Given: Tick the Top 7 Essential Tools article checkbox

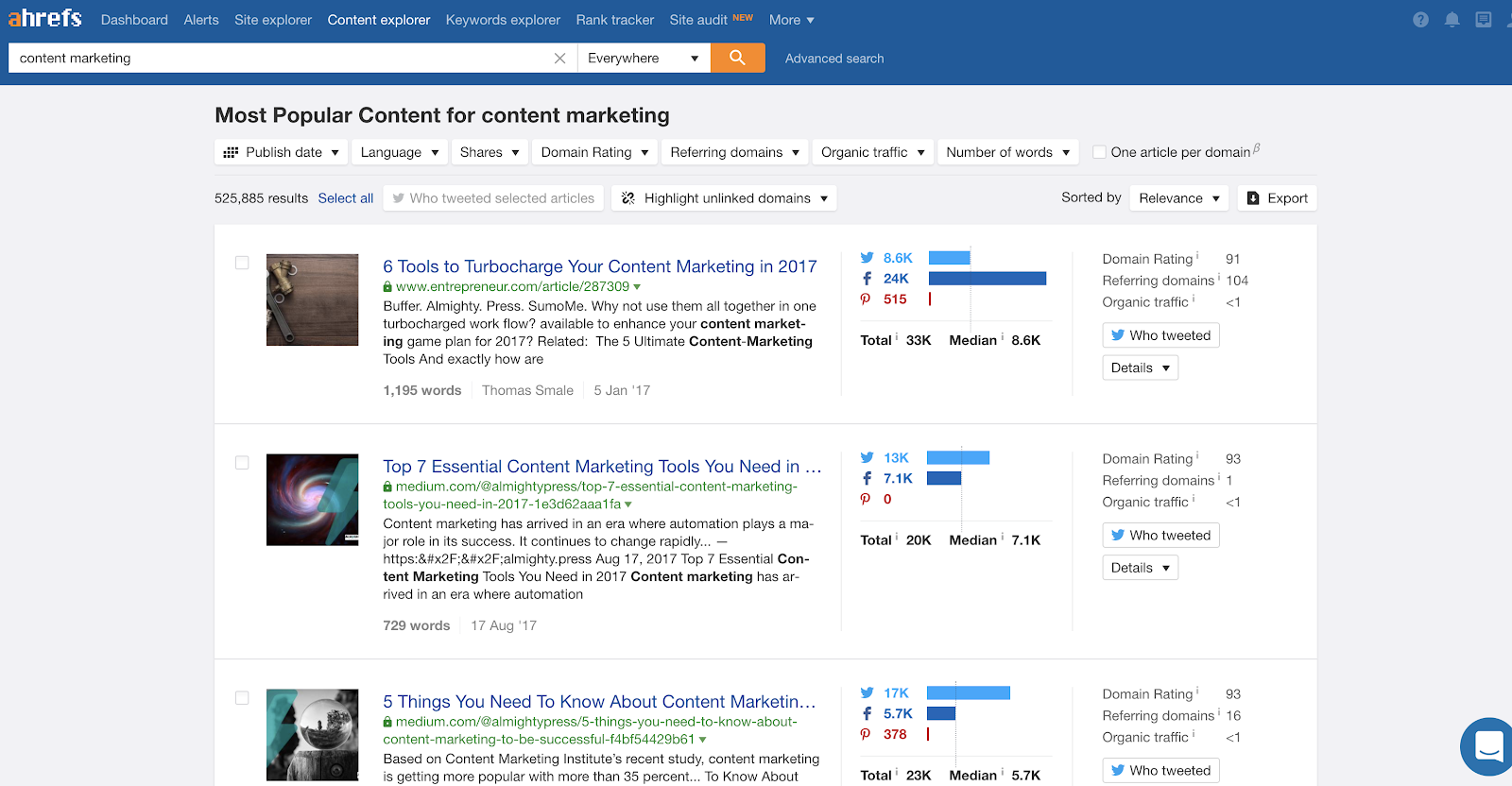Looking at the screenshot, I should point(242,463).
